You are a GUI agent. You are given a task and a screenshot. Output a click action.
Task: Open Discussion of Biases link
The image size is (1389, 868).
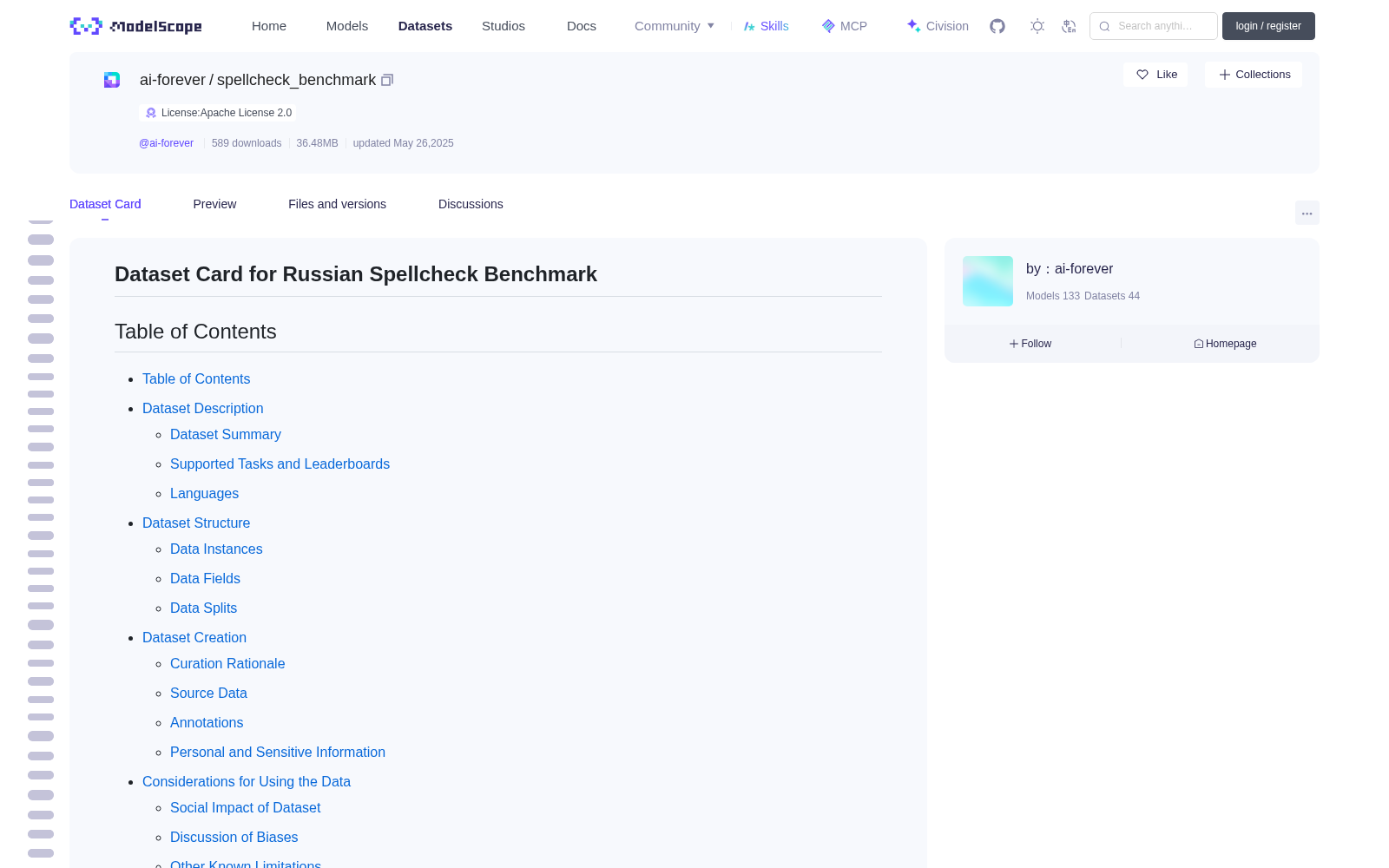(234, 837)
